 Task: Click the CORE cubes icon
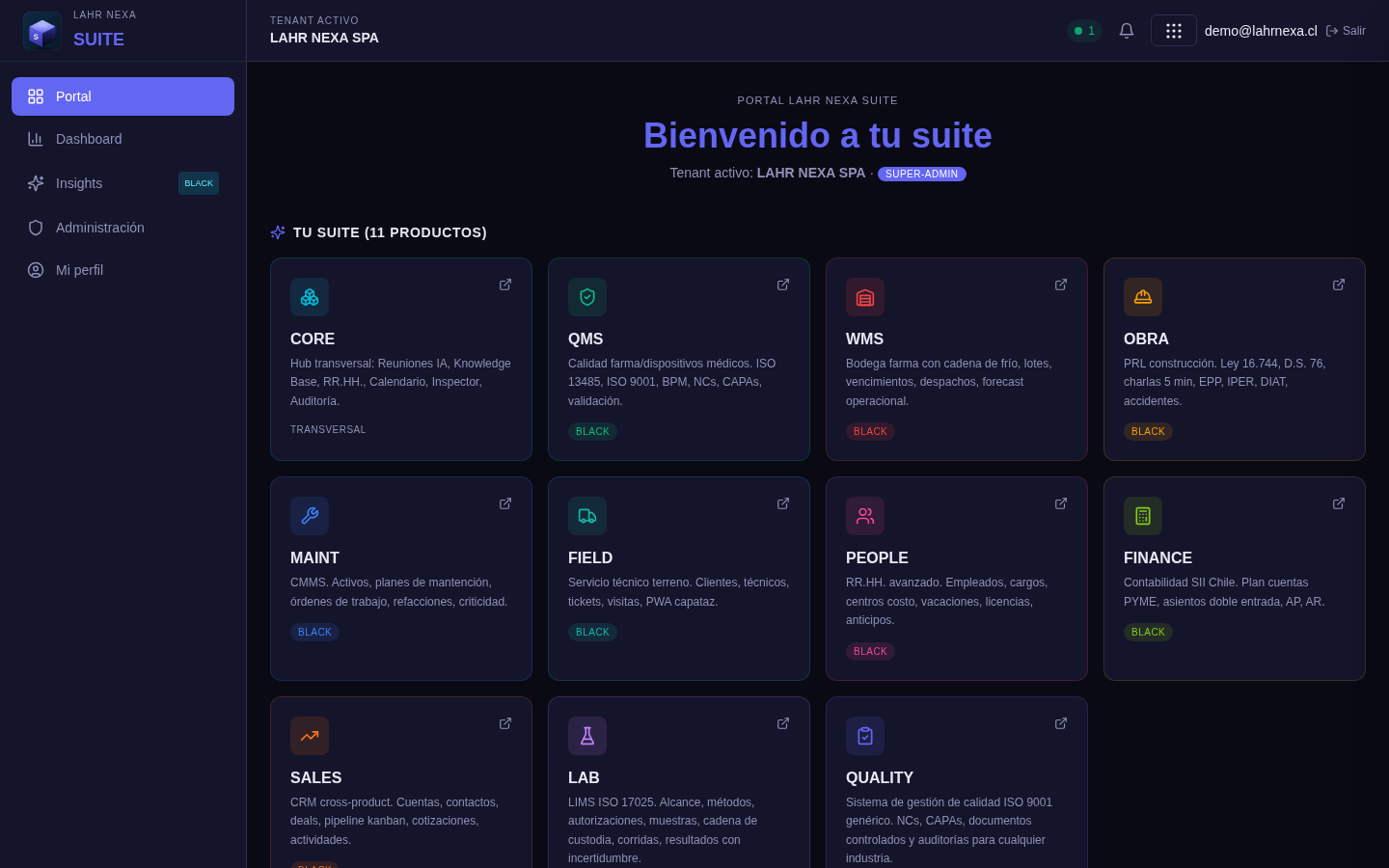(x=310, y=297)
